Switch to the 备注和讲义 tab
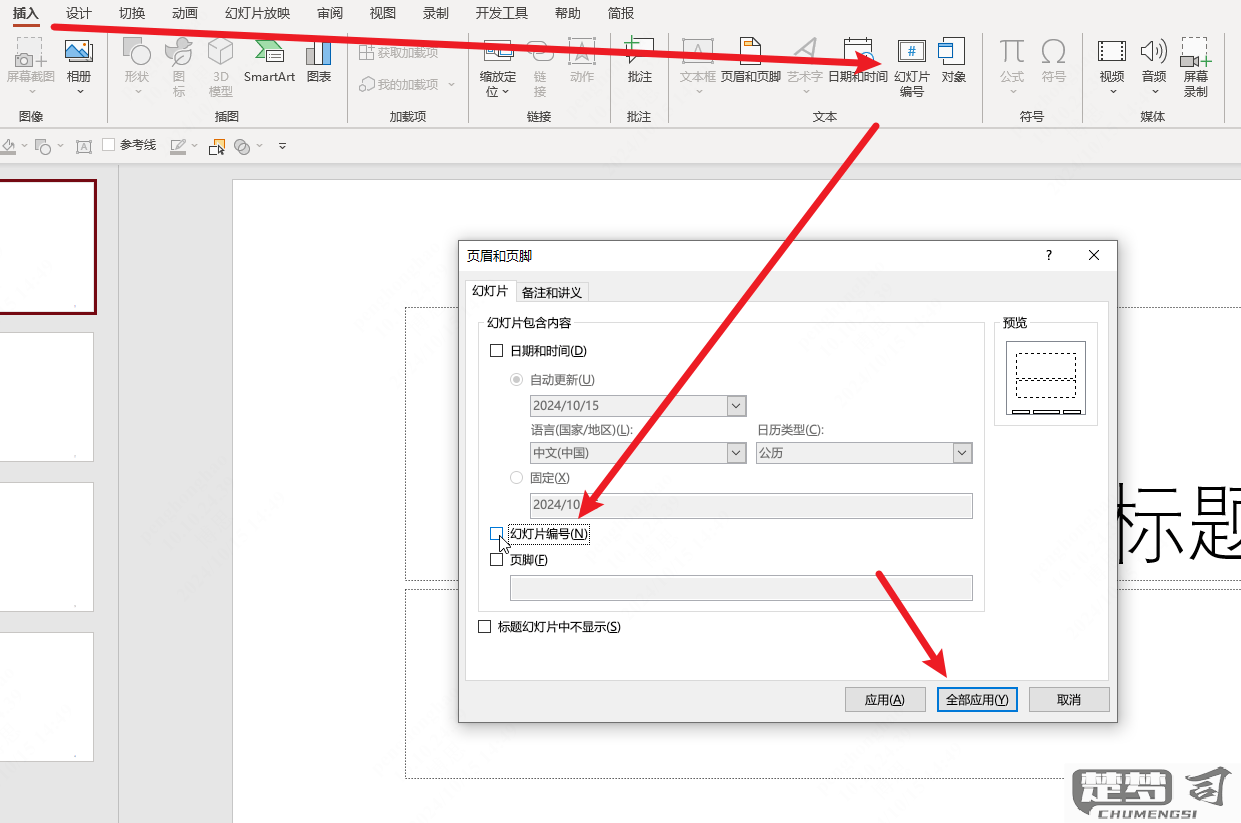This screenshot has width=1241, height=823. 551,293
